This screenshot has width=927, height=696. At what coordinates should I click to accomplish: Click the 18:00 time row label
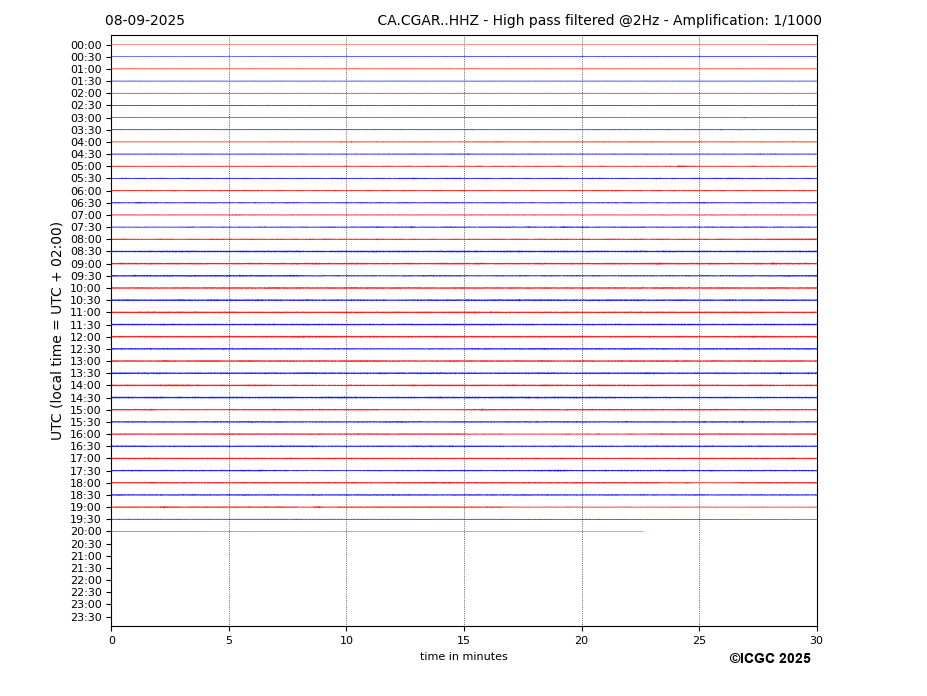[86, 483]
